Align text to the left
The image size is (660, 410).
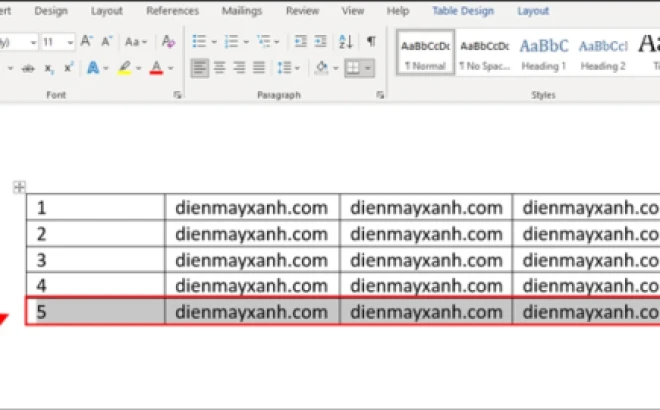[x=200, y=68]
